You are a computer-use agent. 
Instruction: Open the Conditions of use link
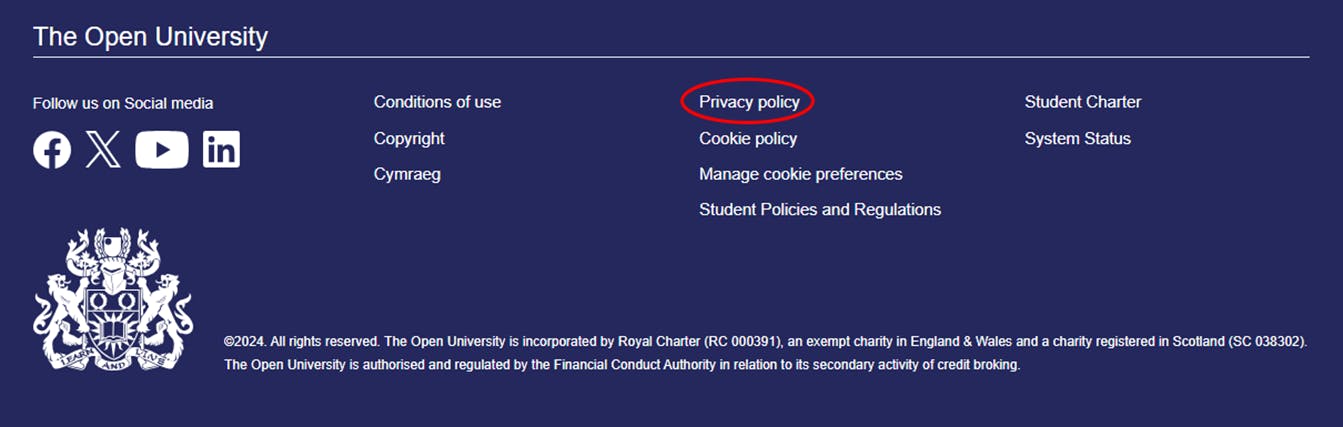(437, 102)
